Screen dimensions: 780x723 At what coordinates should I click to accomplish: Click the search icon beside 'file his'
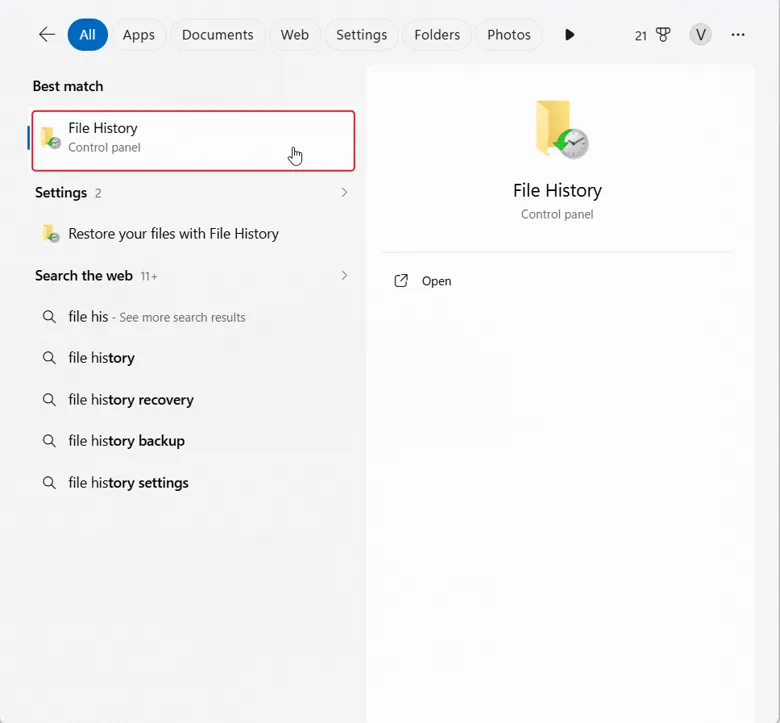(x=49, y=316)
